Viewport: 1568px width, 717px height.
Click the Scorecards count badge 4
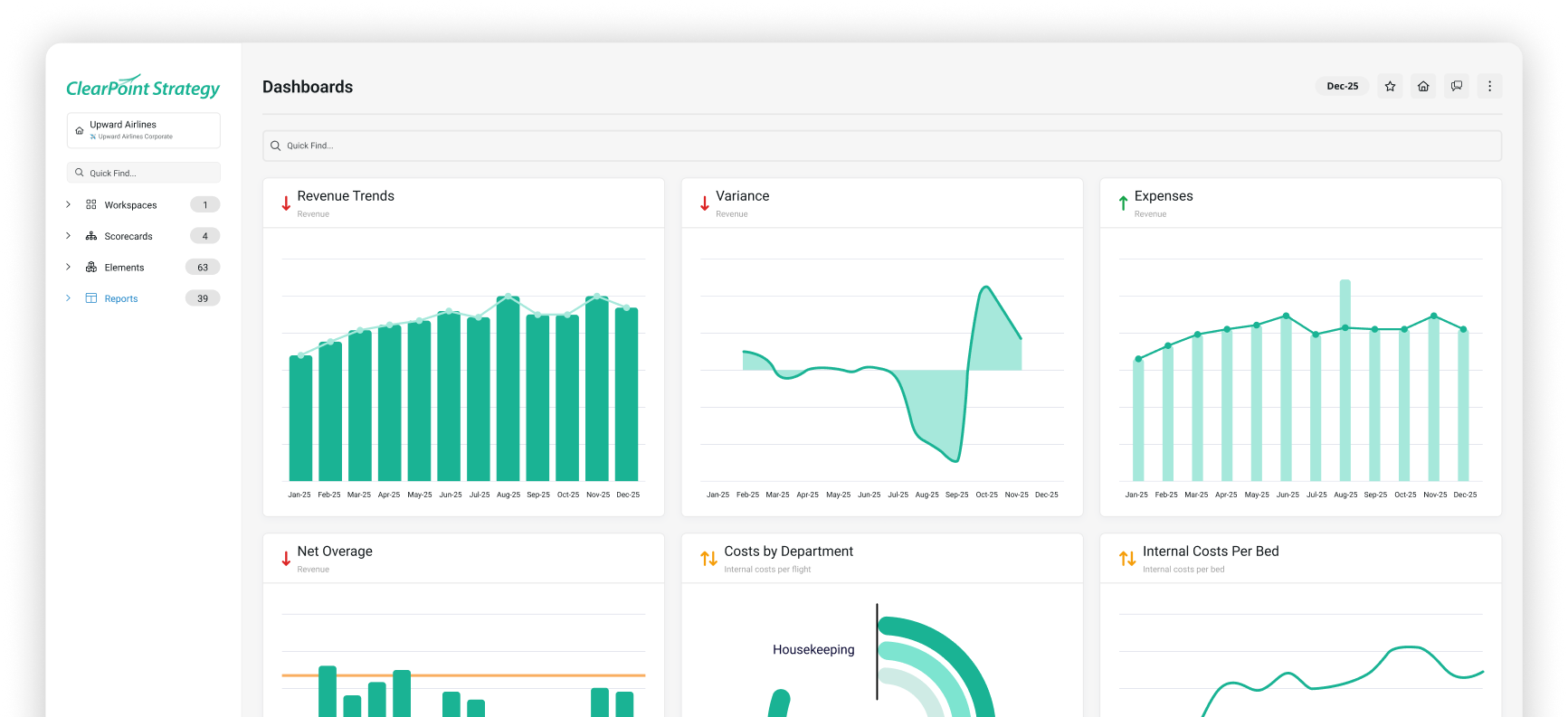(205, 236)
